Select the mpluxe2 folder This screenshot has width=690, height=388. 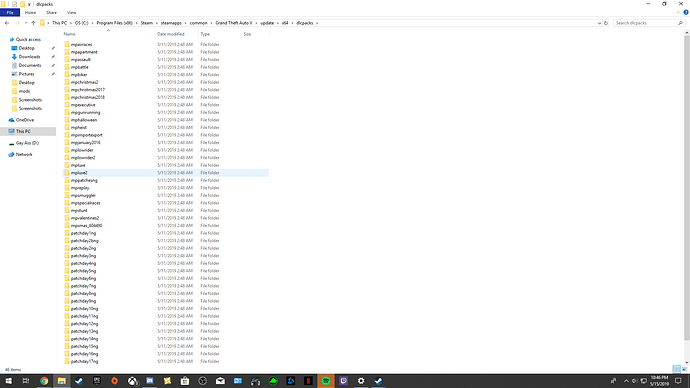tap(79, 173)
